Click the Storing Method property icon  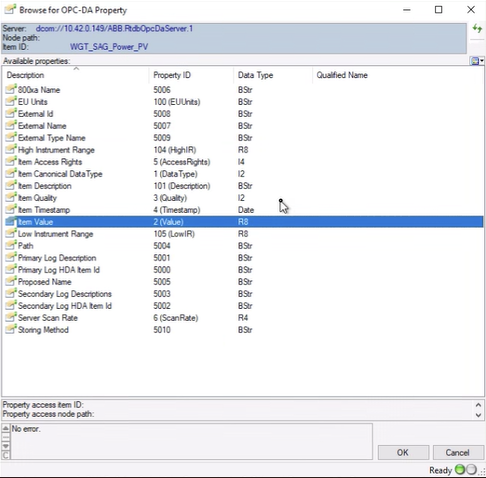pos(11,329)
